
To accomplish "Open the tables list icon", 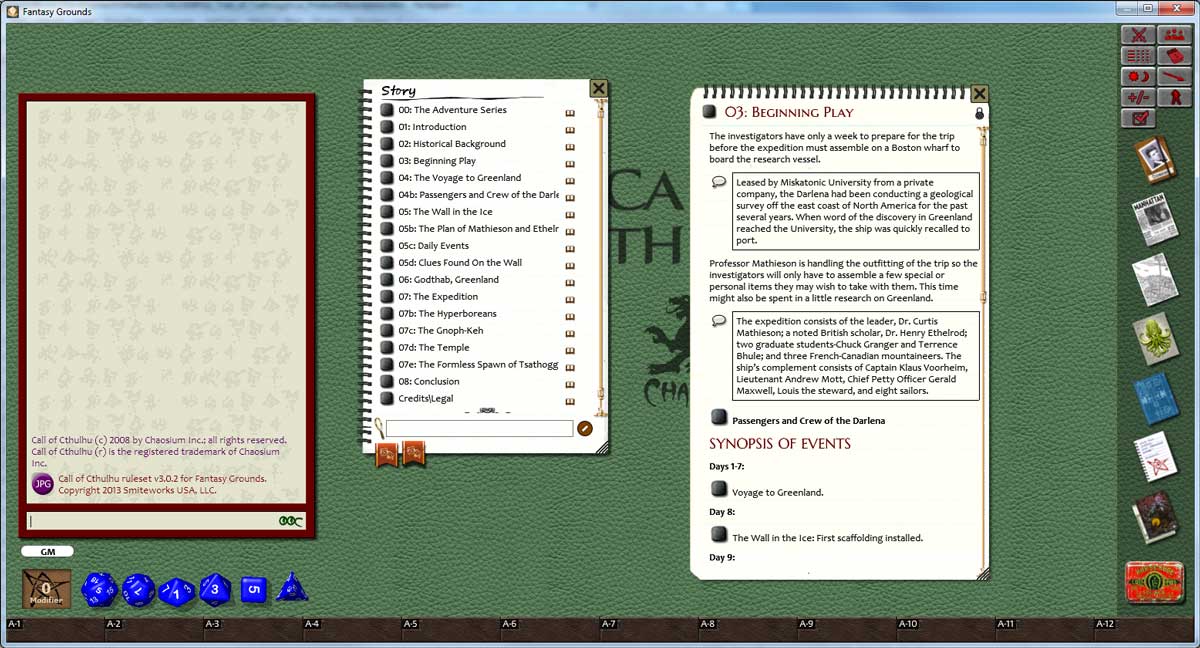I will point(1138,56).
